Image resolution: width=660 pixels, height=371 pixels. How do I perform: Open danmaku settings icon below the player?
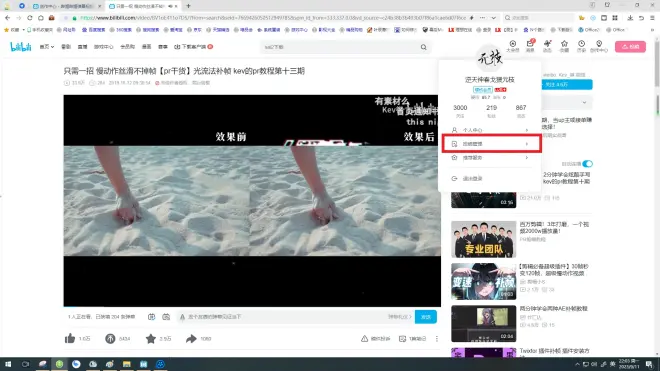166,317
